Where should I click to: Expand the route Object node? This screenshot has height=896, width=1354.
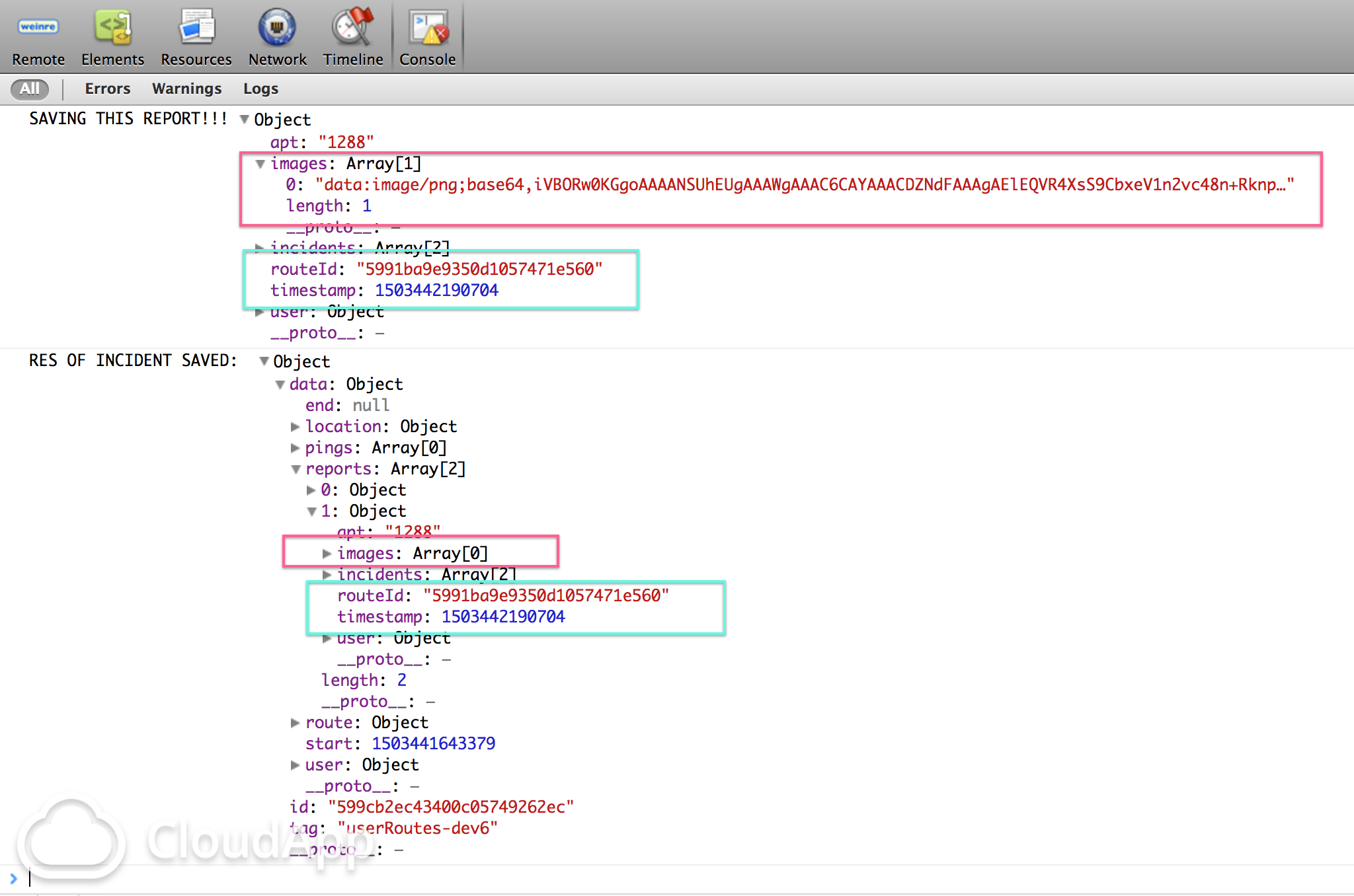[x=296, y=723]
